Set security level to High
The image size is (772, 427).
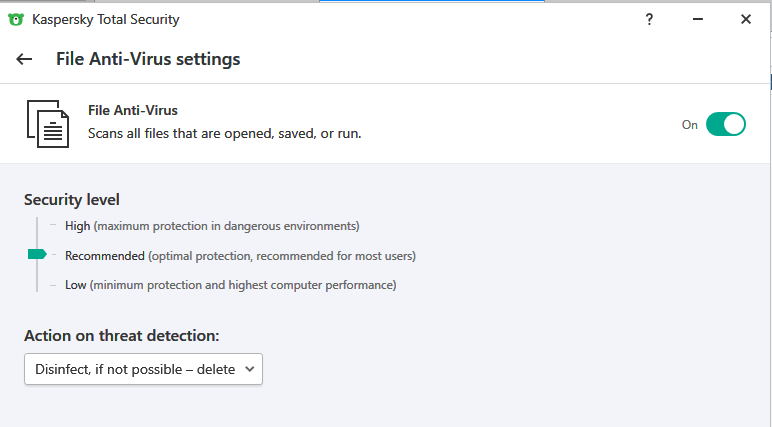(x=77, y=226)
